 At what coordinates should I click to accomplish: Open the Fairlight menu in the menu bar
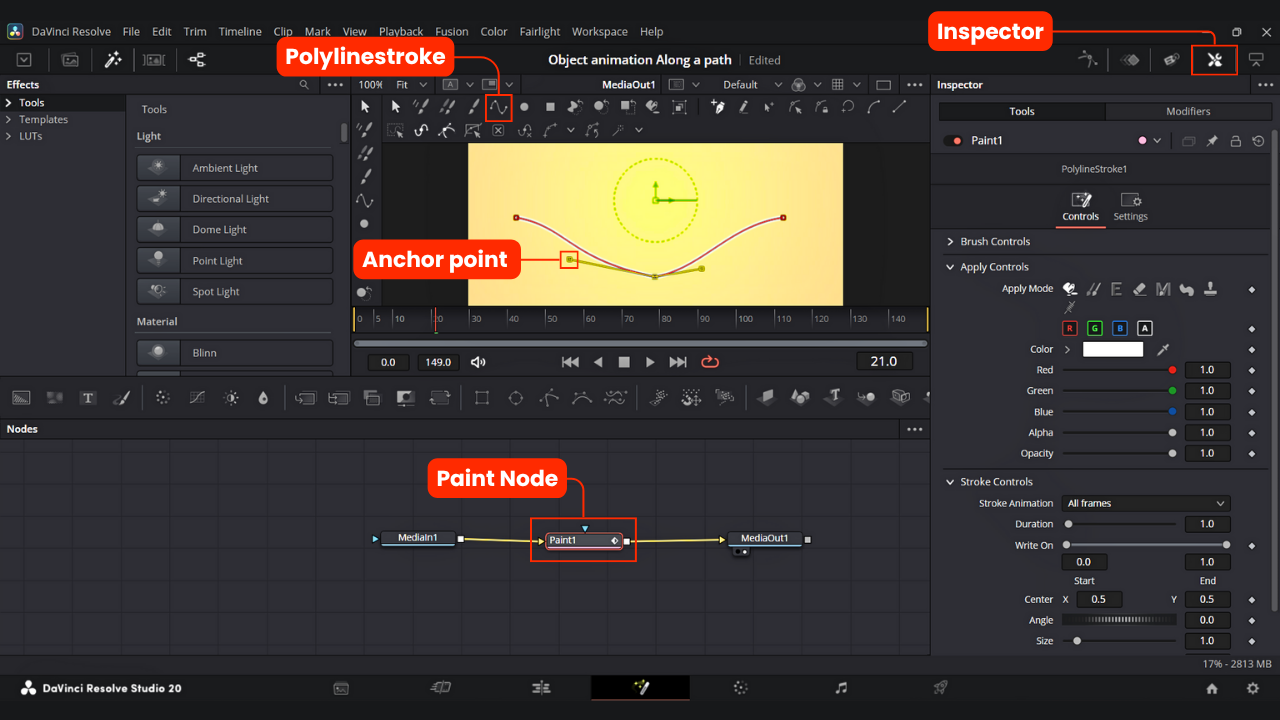539,31
